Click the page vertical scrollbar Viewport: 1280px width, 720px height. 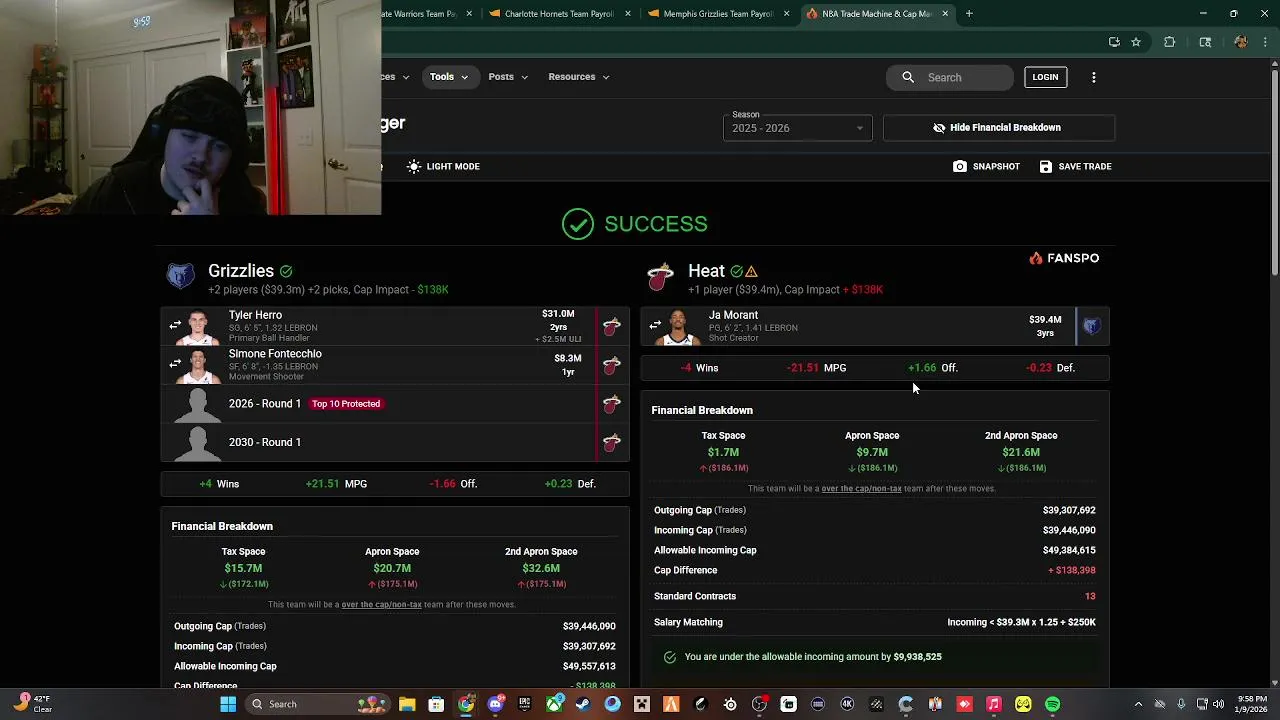[x=1274, y=170]
